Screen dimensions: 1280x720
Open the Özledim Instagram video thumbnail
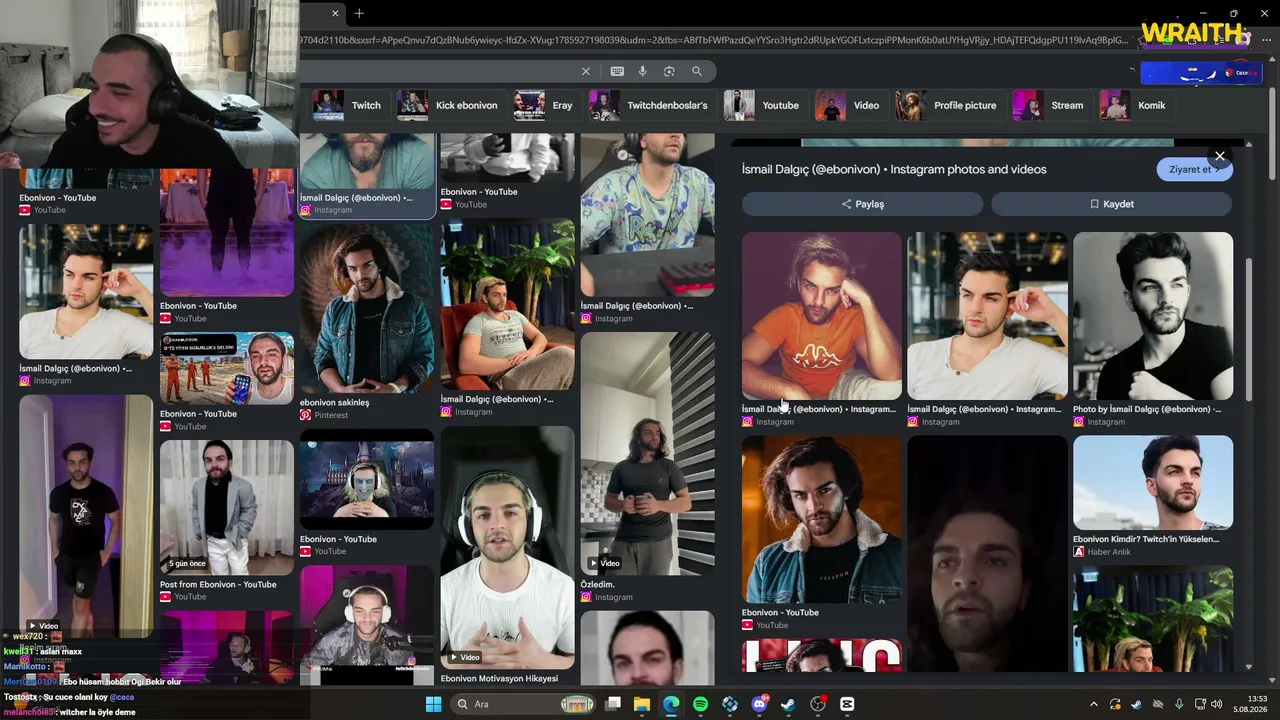pos(648,453)
